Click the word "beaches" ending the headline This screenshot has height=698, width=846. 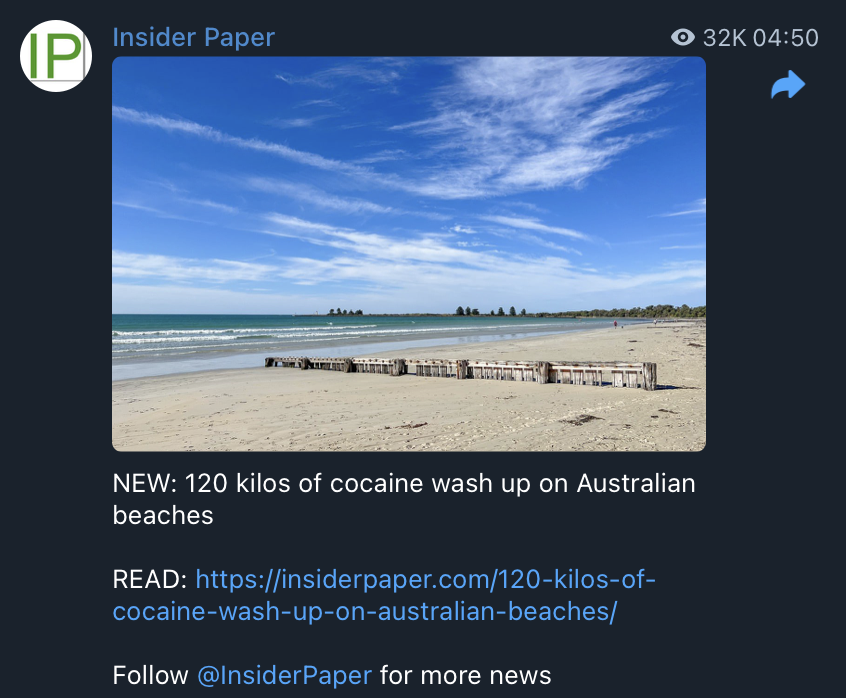(163, 516)
